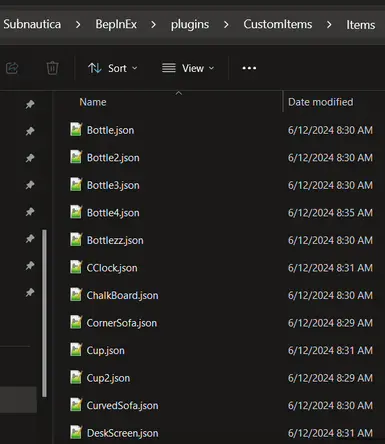Select the CornerSofa.json file icon
Screen dimensions: 385x444
[x=76, y=323]
